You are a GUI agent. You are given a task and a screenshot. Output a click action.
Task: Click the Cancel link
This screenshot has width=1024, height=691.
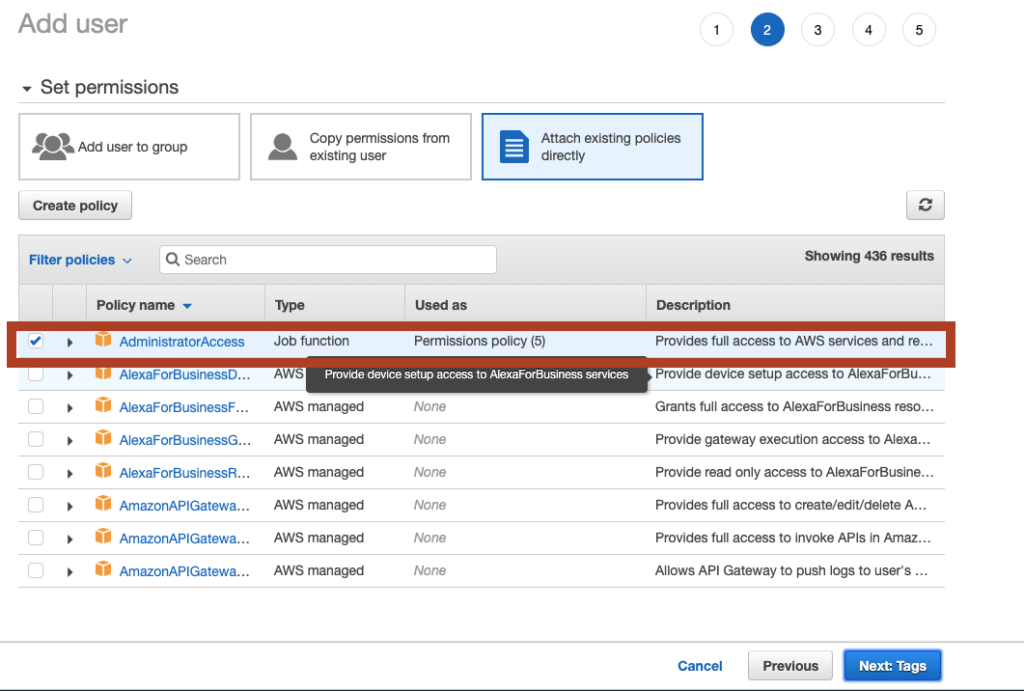[699, 666]
